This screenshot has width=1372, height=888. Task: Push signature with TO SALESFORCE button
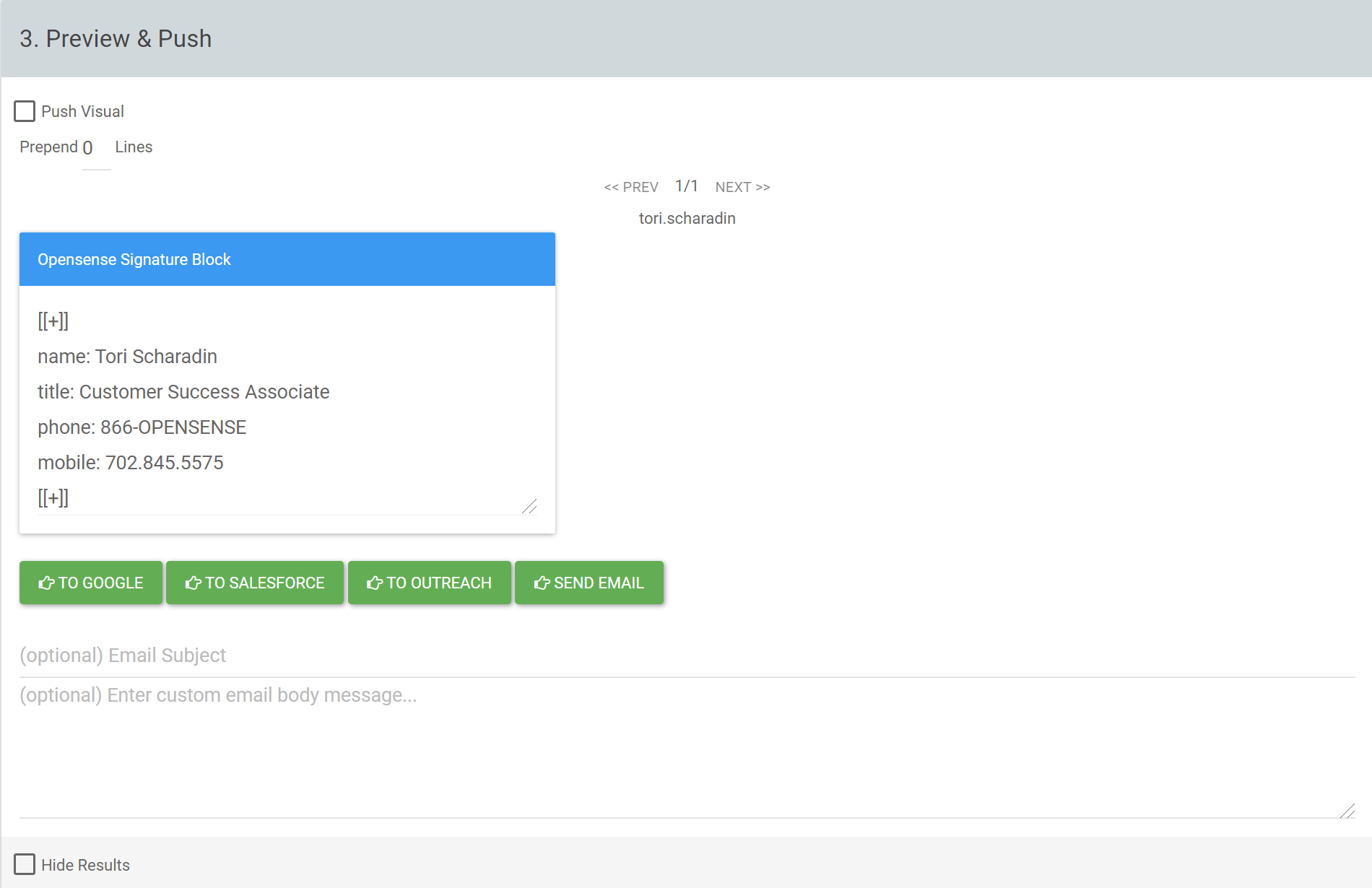[x=255, y=583]
